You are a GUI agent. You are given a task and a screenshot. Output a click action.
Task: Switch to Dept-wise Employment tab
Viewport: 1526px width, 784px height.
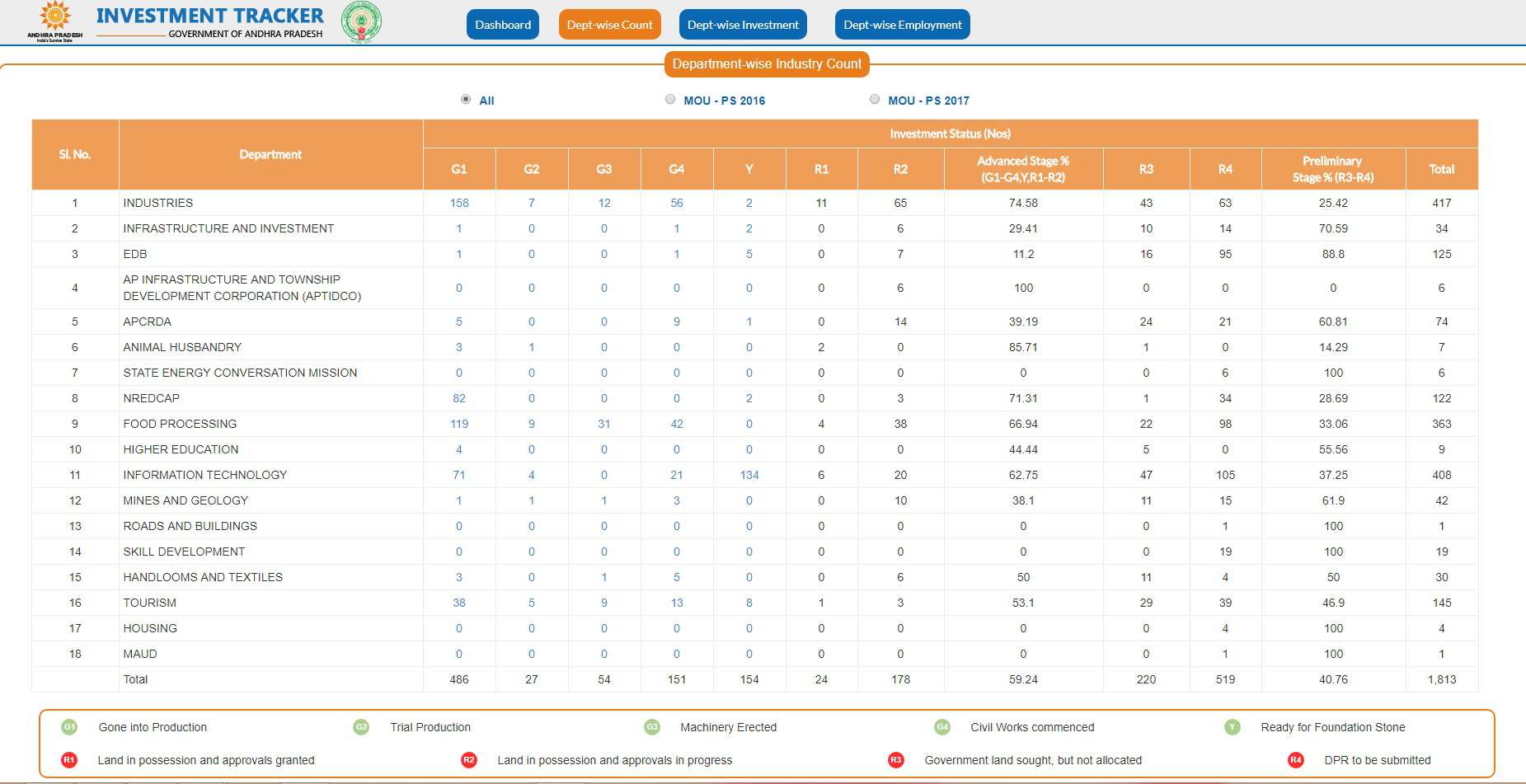tap(903, 25)
